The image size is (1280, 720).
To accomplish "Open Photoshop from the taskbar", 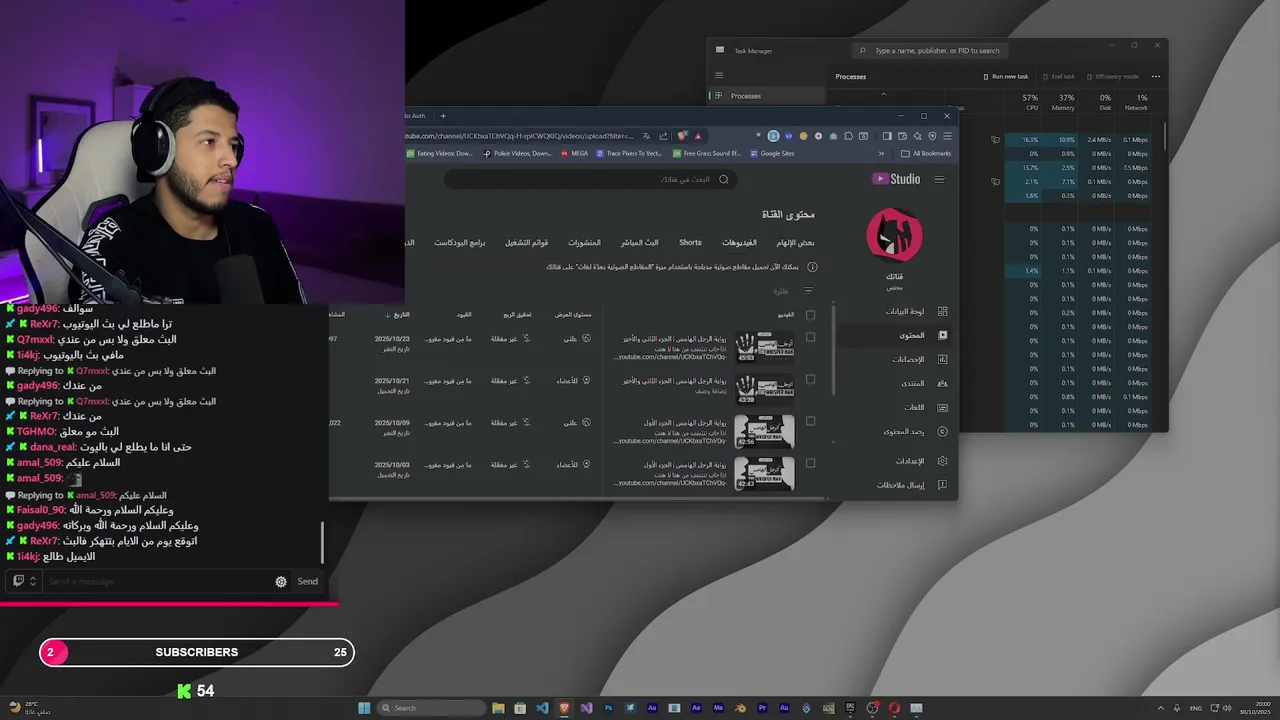I will pos(607,708).
